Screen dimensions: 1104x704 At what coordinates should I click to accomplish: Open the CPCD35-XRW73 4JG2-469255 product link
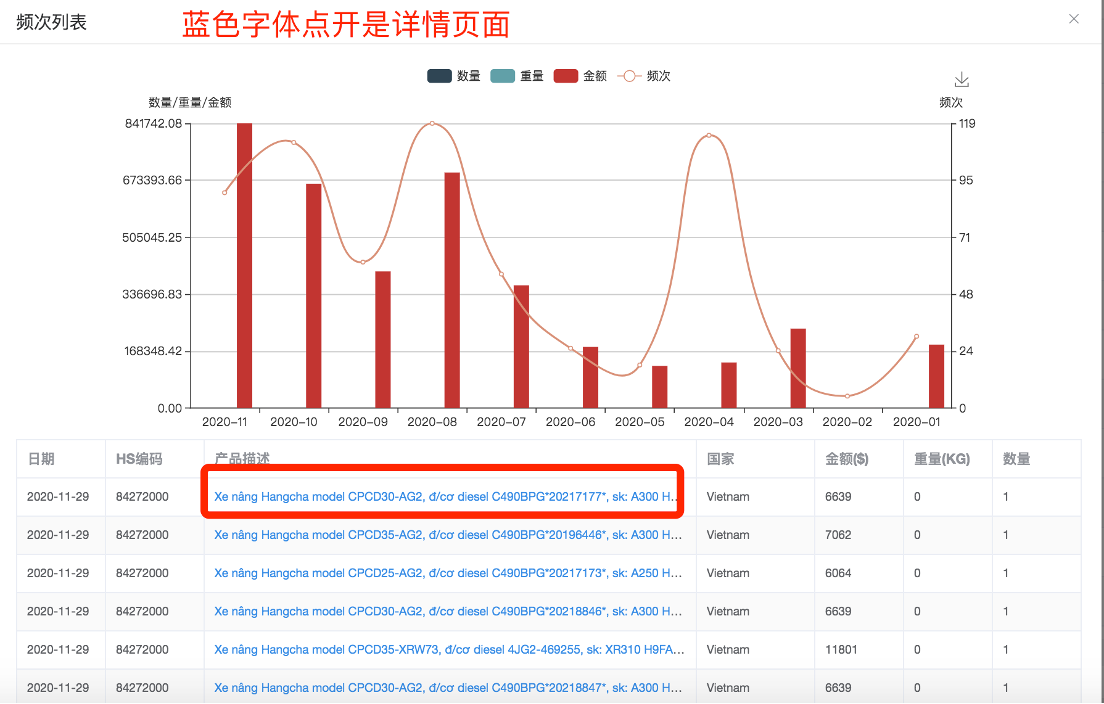[449, 649]
